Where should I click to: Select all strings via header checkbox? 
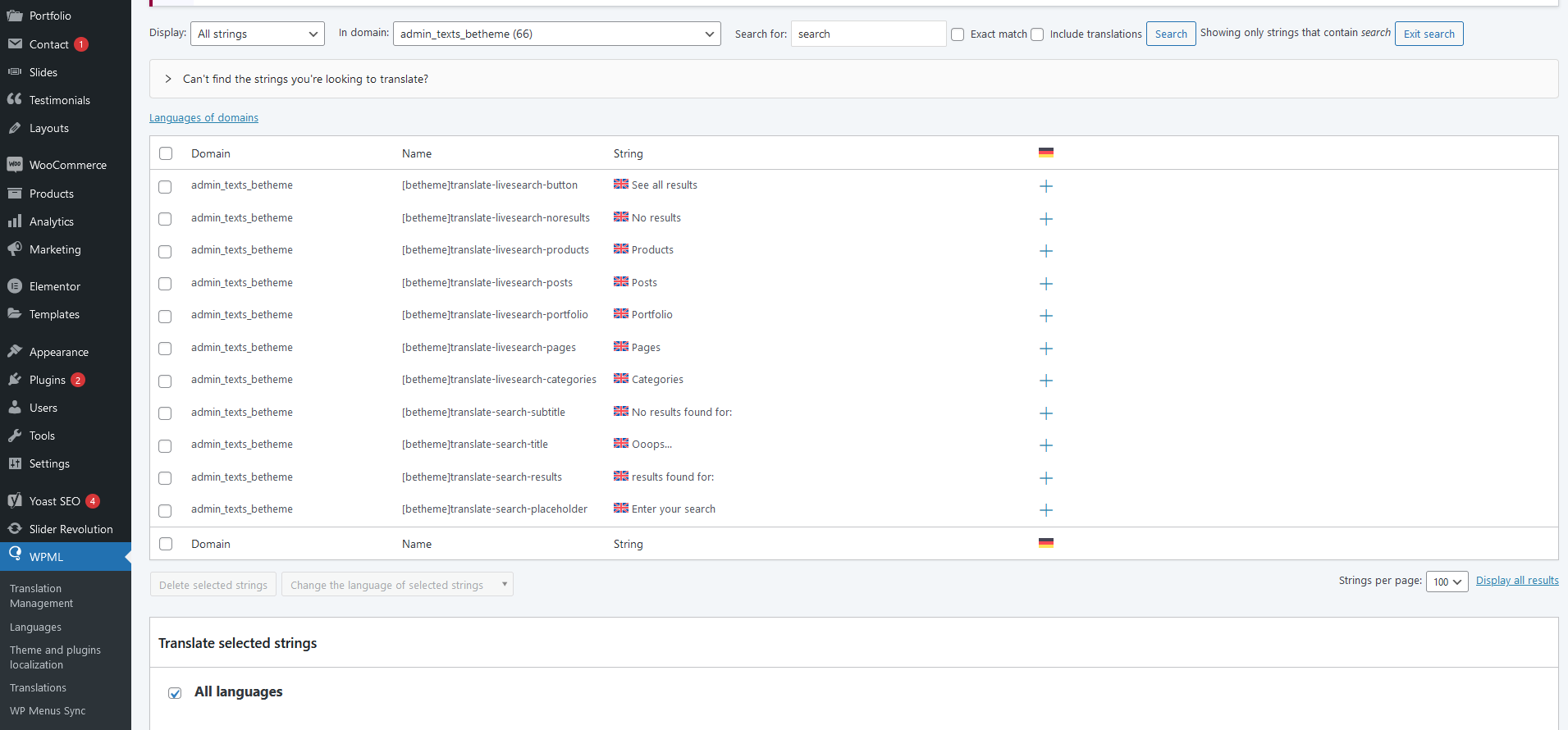click(166, 153)
